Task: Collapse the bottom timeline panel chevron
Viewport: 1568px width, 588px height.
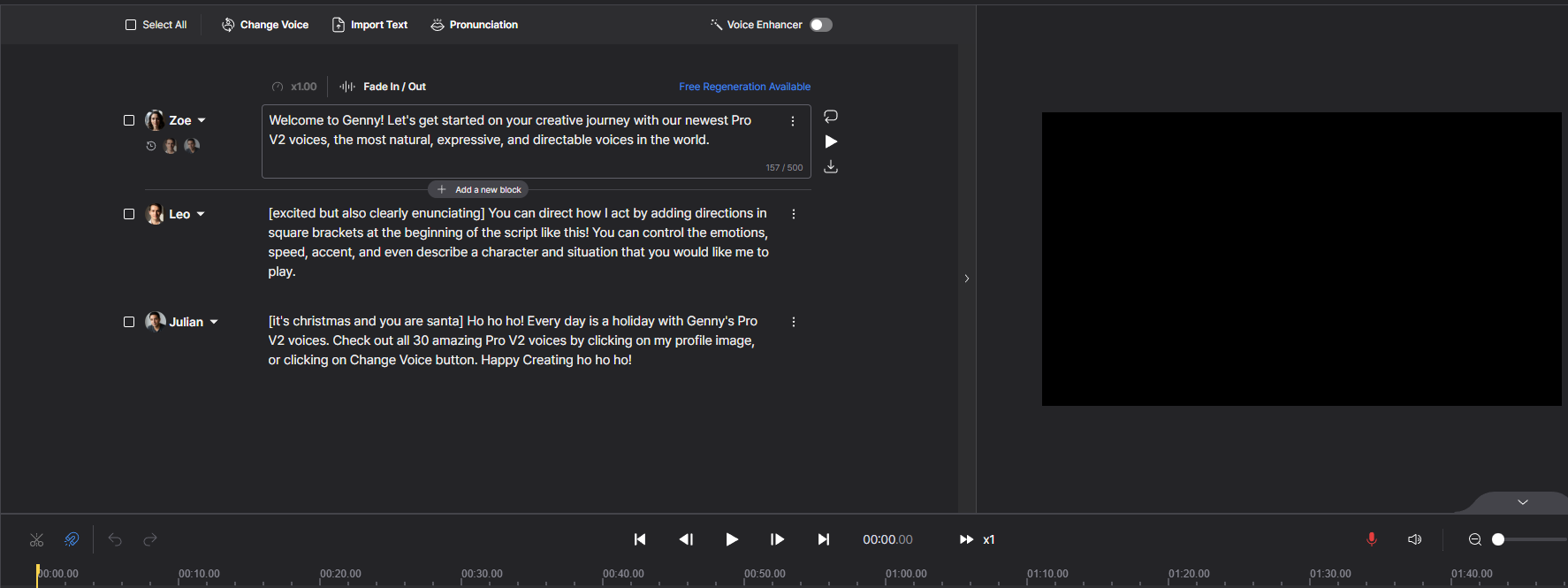Action: (x=1522, y=502)
